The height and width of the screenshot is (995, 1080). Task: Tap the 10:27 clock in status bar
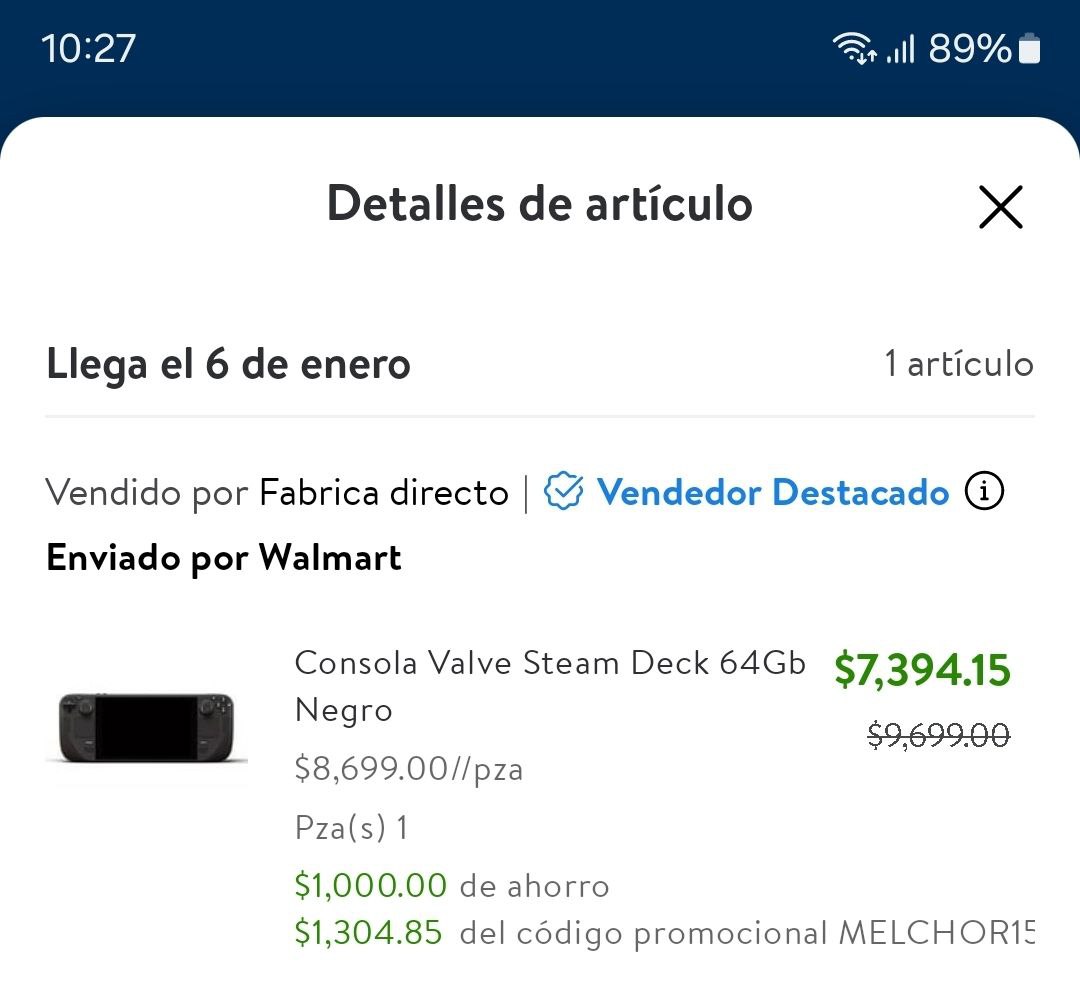point(88,49)
